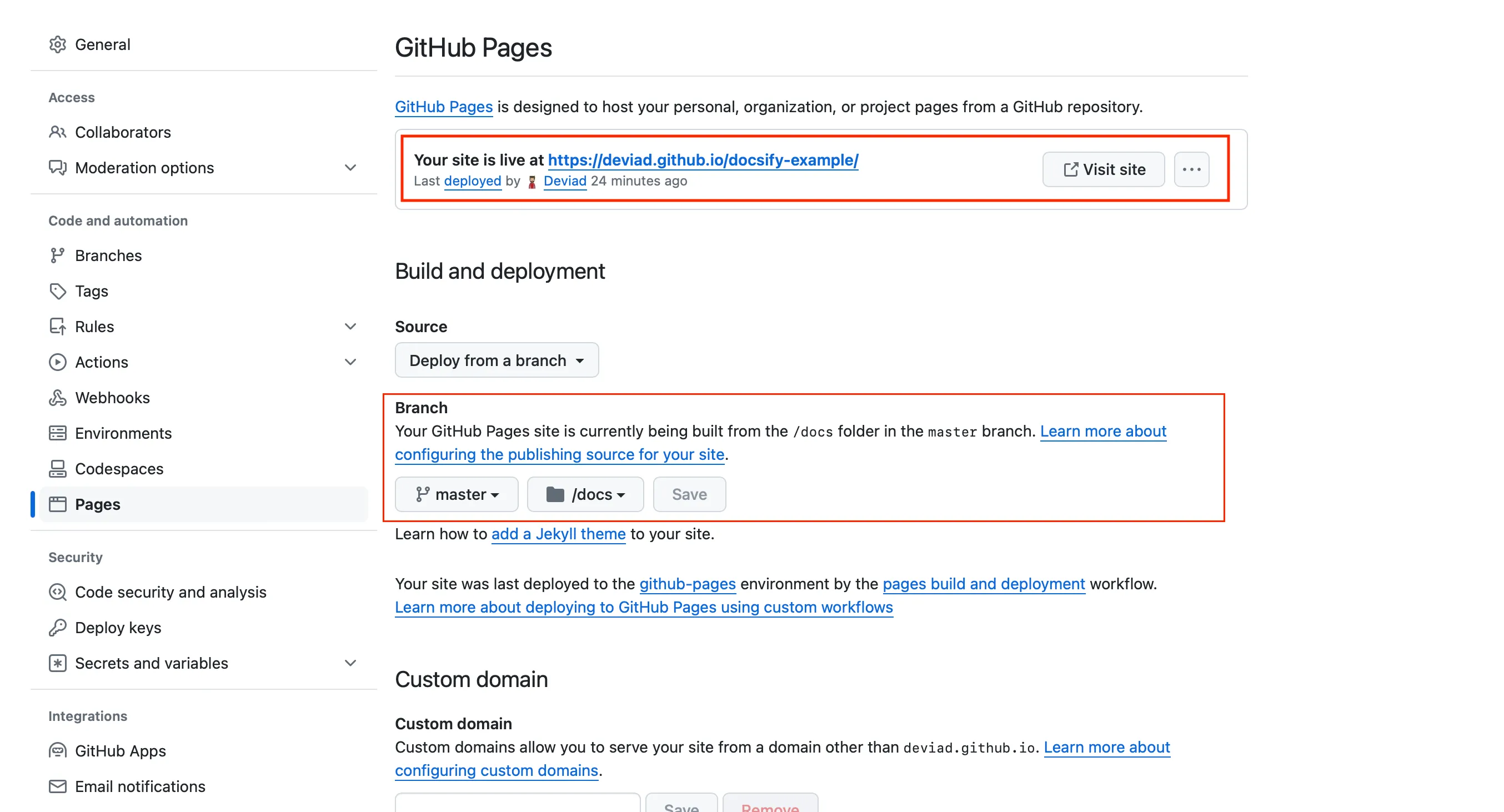1504x812 pixels.
Task: Click Save next to /docs selector
Action: tap(689, 494)
